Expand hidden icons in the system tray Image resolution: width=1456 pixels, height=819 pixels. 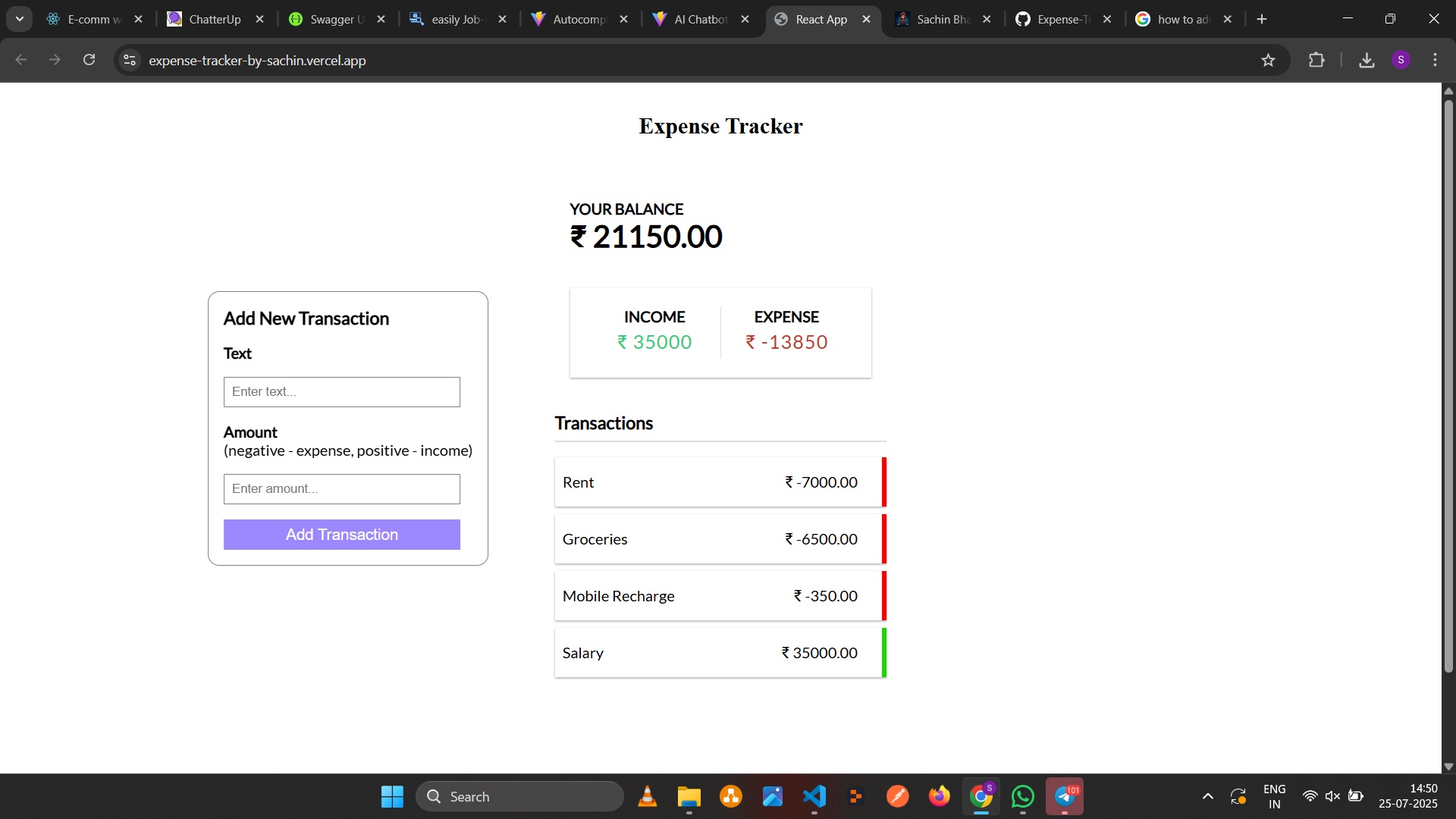tap(1207, 796)
